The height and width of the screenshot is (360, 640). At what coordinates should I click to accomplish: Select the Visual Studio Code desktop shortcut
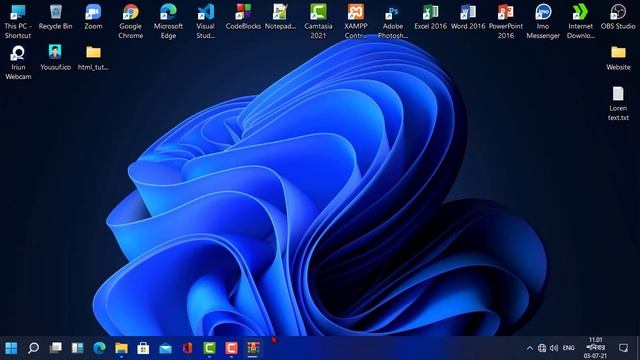tap(206, 21)
